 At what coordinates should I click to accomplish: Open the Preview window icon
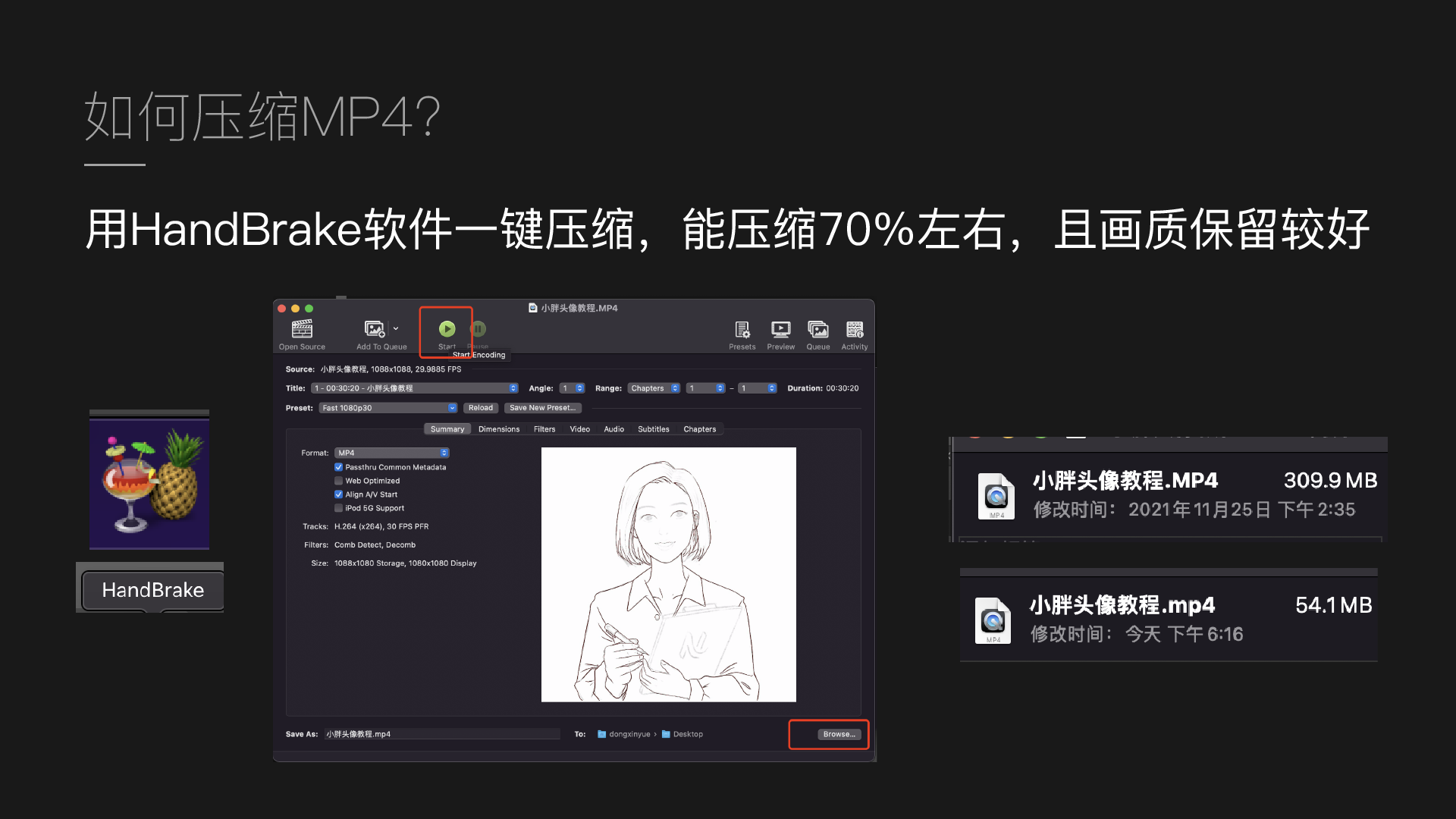coord(780,330)
